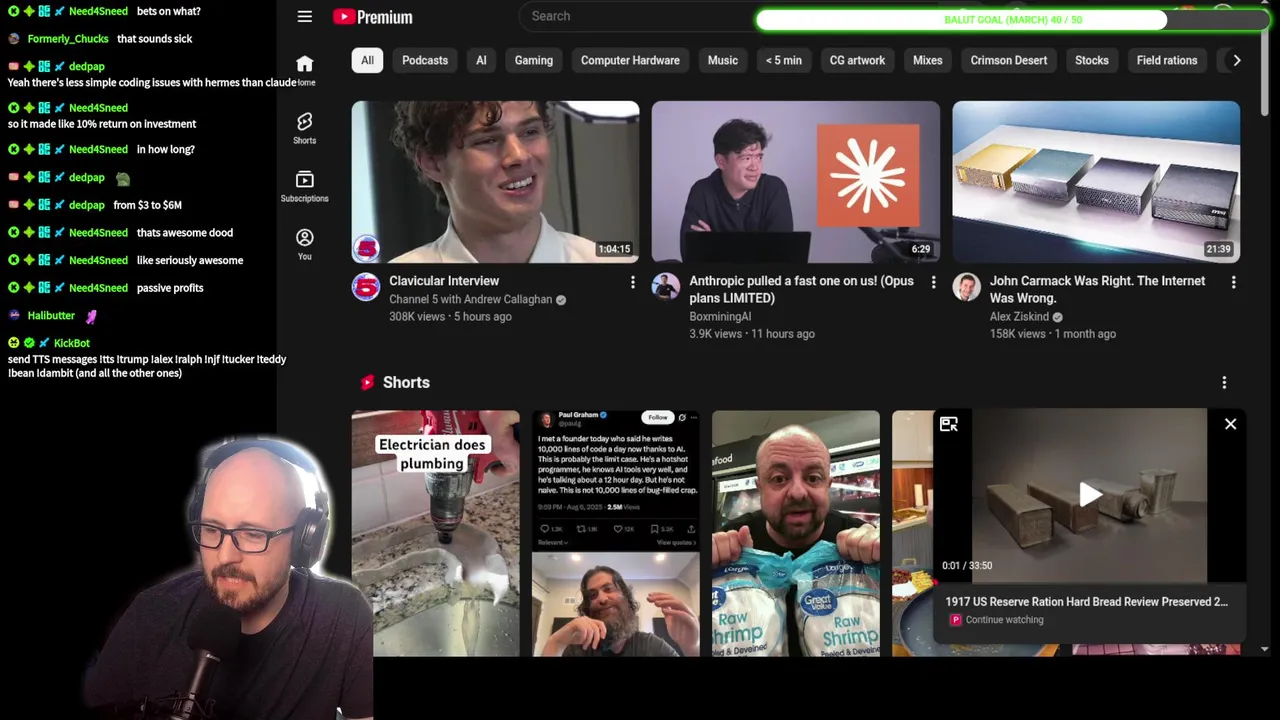The width and height of the screenshot is (1280, 720).
Task: Open John Carmack Was Right title
Action: (x=1097, y=289)
